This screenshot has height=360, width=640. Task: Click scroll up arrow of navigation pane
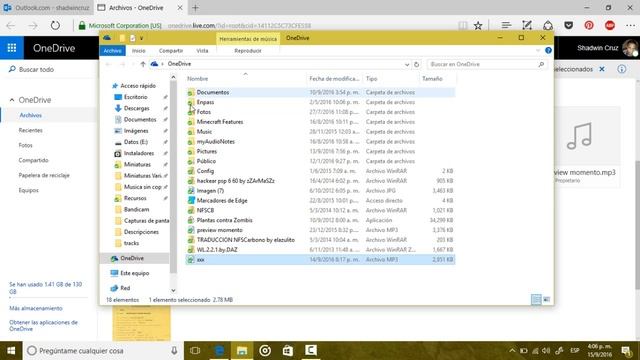pos(173,77)
